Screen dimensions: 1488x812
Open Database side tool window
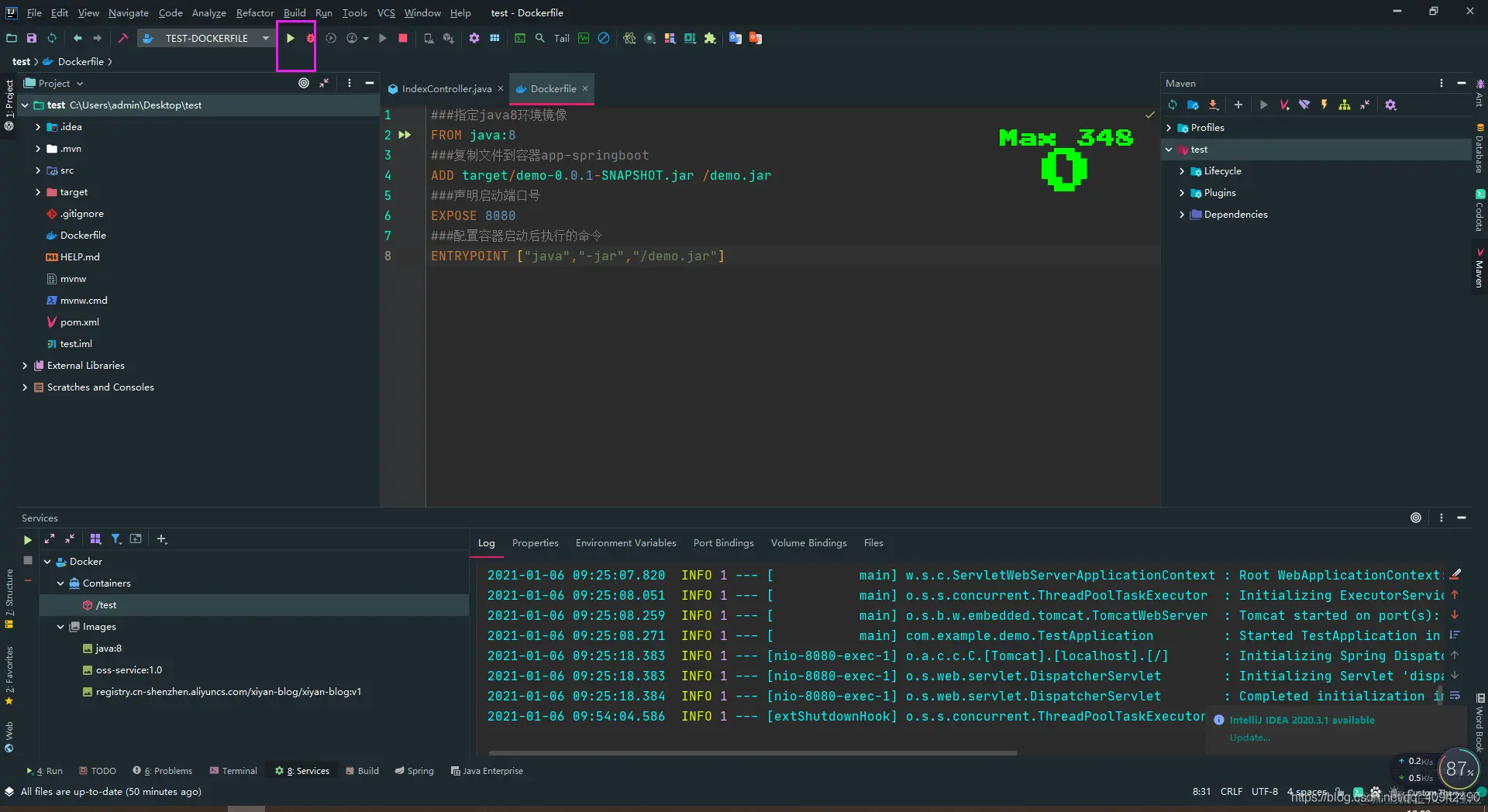click(1479, 148)
